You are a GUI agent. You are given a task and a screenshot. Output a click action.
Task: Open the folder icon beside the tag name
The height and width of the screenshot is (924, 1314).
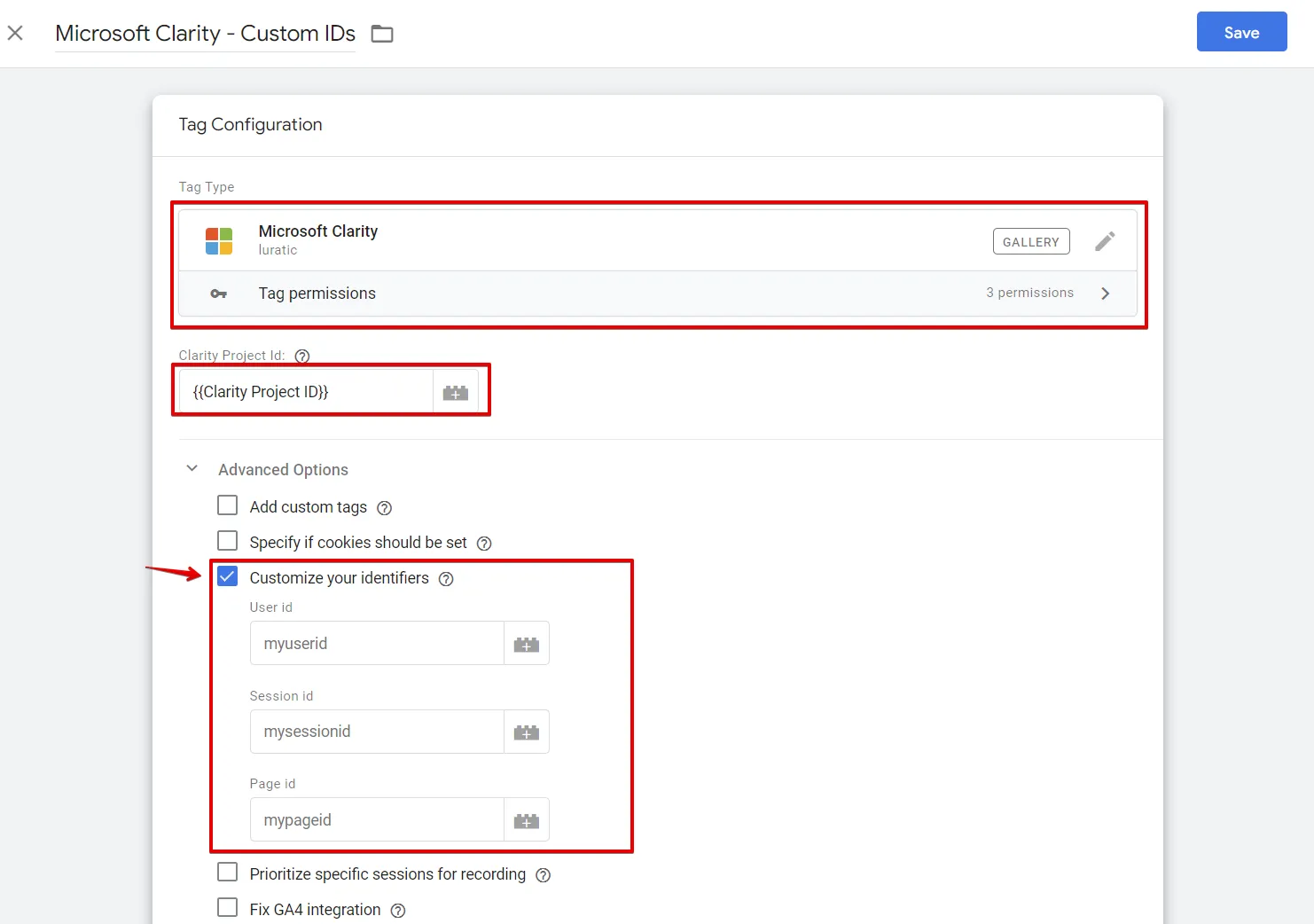(x=382, y=34)
